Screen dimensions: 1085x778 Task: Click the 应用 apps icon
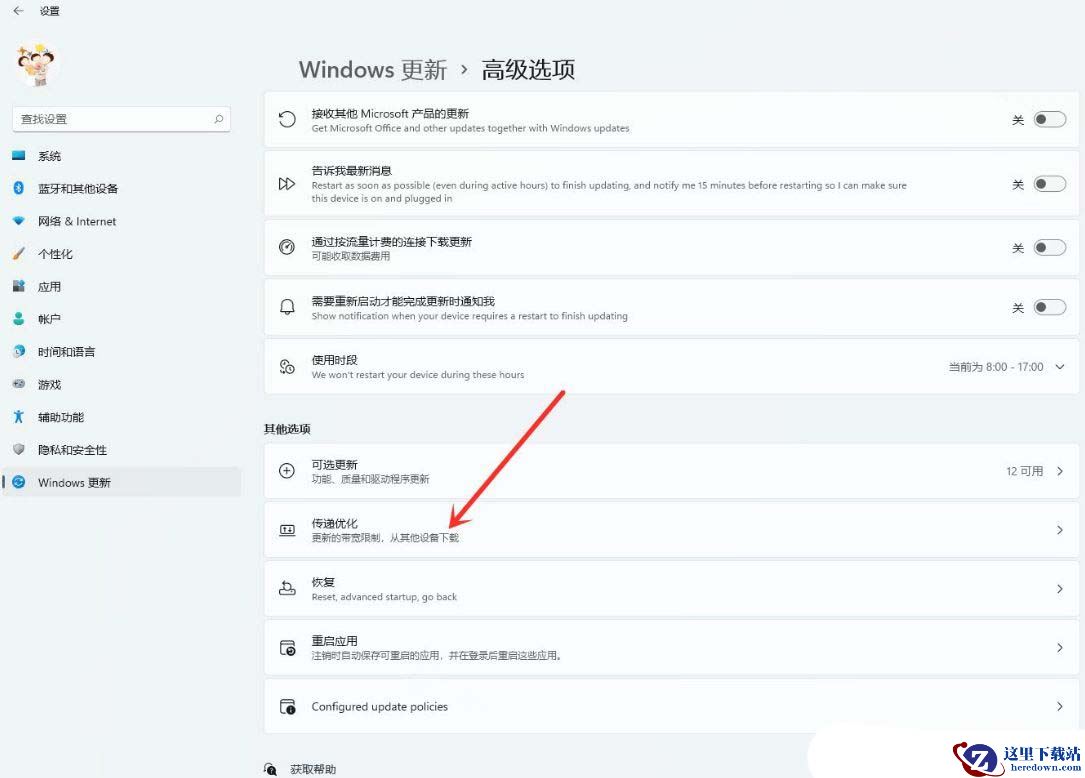pyautogui.click(x=19, y=286)
